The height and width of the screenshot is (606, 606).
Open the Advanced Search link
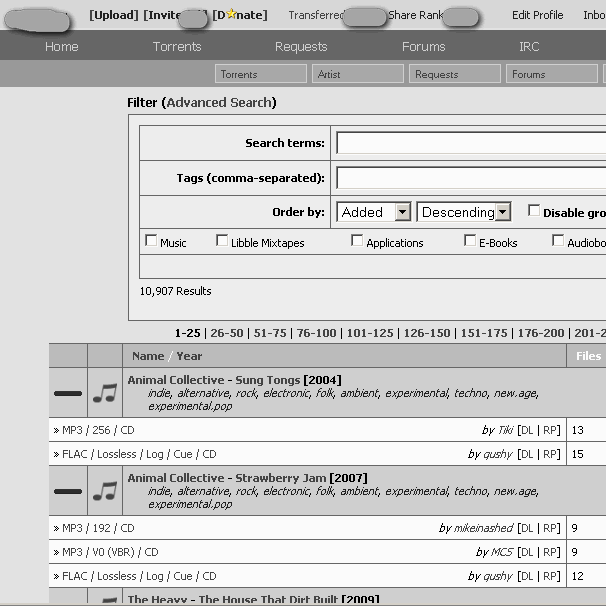tap(221, 102)
